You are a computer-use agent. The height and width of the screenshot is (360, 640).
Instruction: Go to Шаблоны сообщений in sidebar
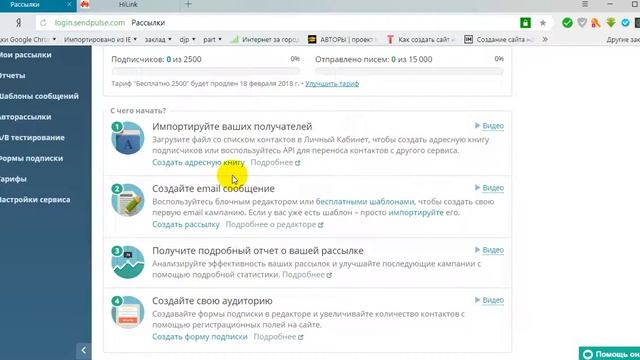pos(39,96)
